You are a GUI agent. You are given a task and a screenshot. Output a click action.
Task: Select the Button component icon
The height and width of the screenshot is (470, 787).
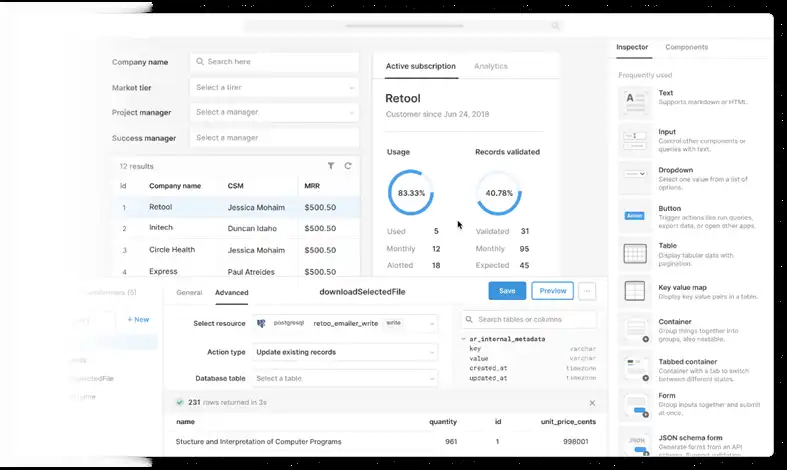pos(635,216)
